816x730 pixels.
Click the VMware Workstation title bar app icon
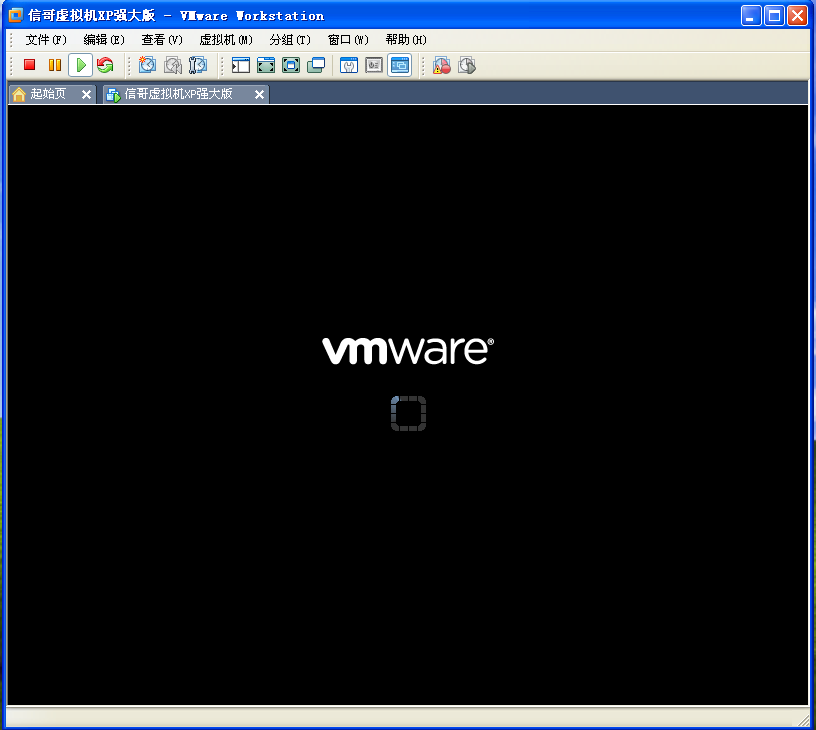click(x=16, y=16)
